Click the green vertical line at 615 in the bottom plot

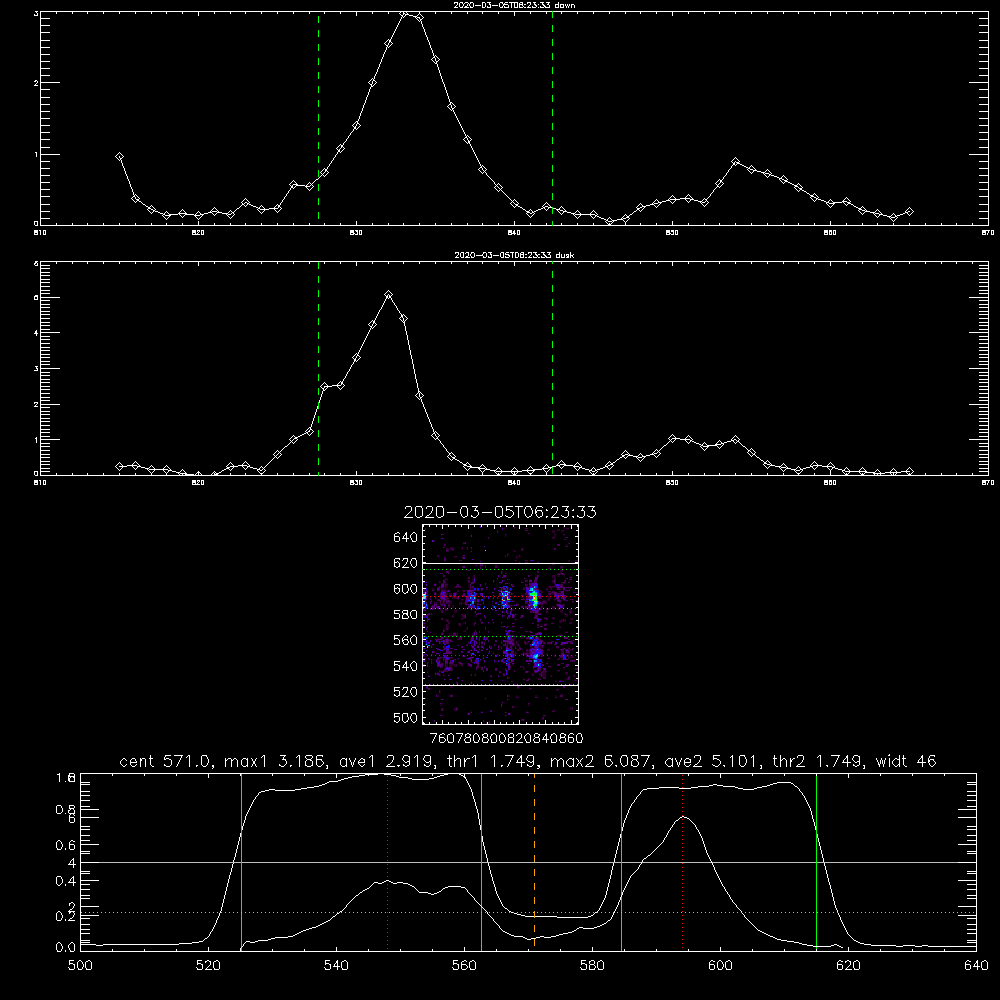click(x=816, y=861)
